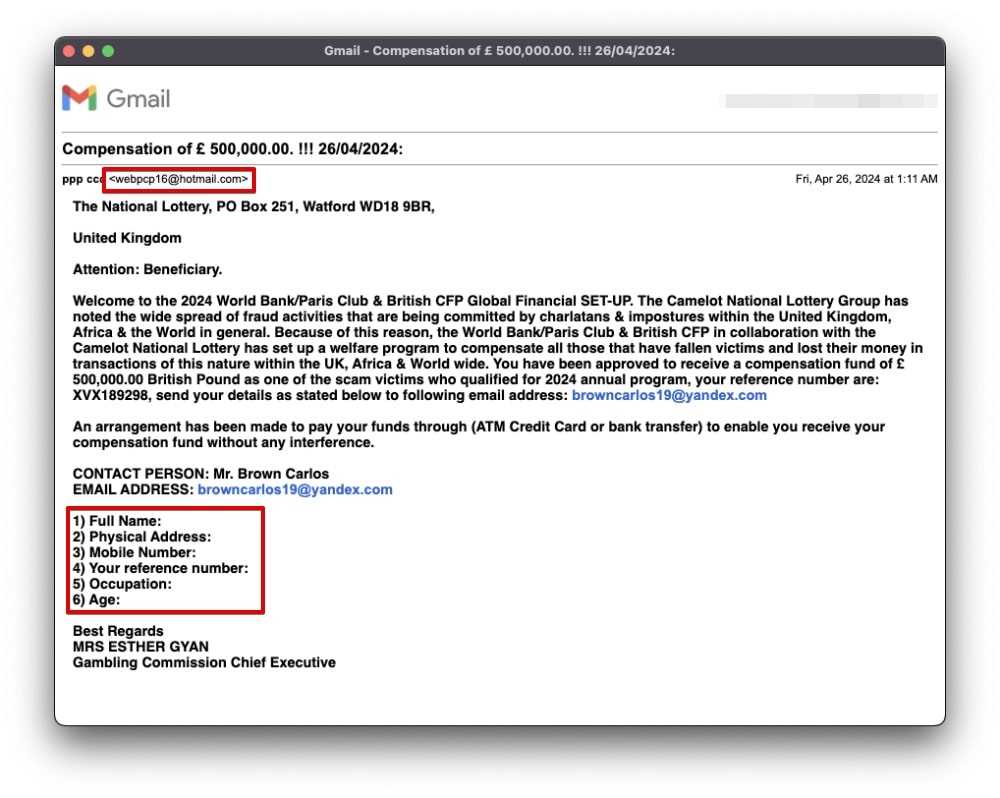Open the link after EMAIL ADDRESS label
This screenshot has height=798, width=1000.
pos(295,490)
